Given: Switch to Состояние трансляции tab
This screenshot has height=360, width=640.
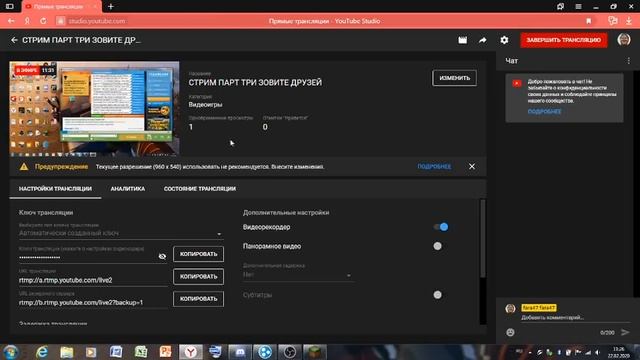Looking at the screenshot, I should pyautogui.click(x=200, y=189).
